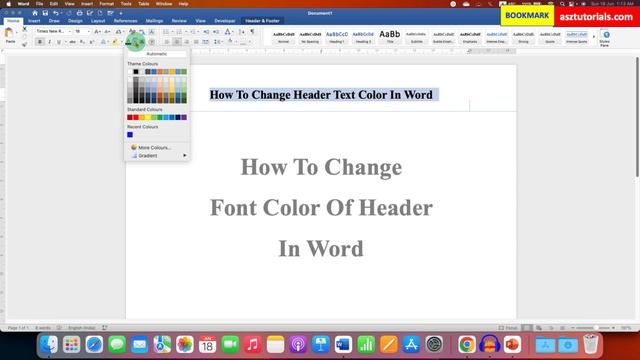The image size is (640, 360).
Task: Expand the styles gallery arrow
Action: [594, 36]
